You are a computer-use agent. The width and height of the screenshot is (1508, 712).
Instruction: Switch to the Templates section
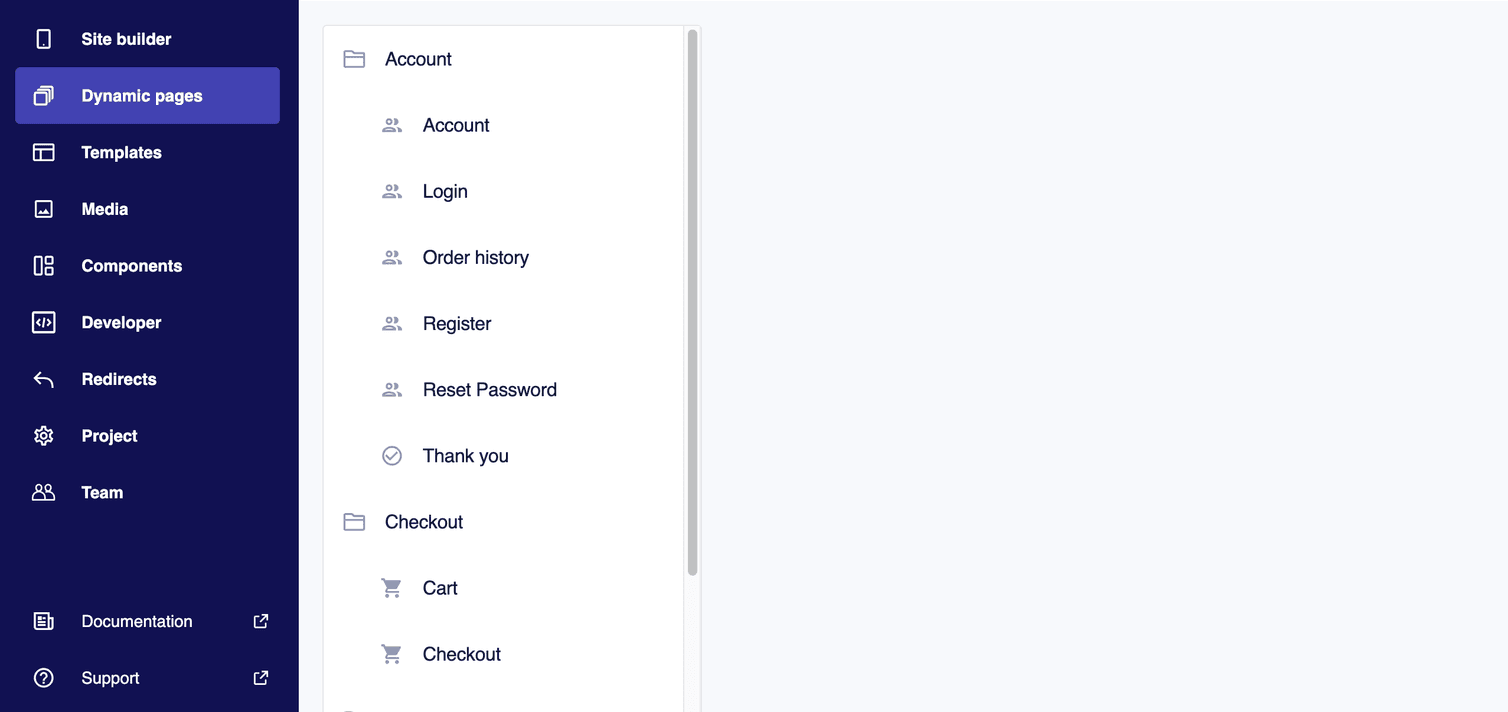121,152
